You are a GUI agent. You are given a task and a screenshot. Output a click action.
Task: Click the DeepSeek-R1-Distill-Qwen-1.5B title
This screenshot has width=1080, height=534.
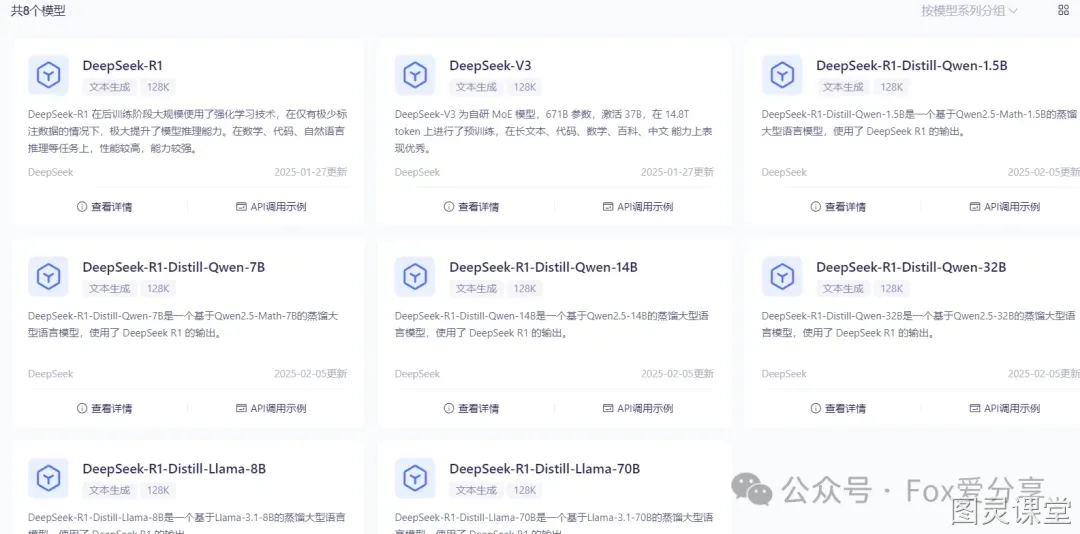tap(912, 66)
